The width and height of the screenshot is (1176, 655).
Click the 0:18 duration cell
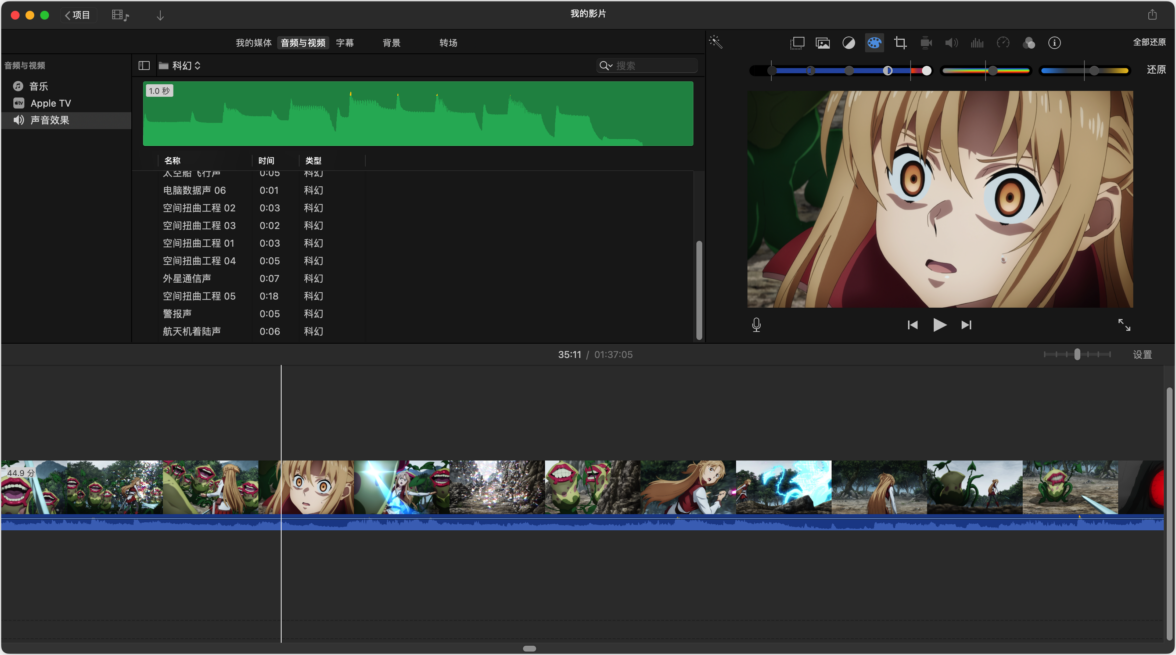[x=269, y=296]
